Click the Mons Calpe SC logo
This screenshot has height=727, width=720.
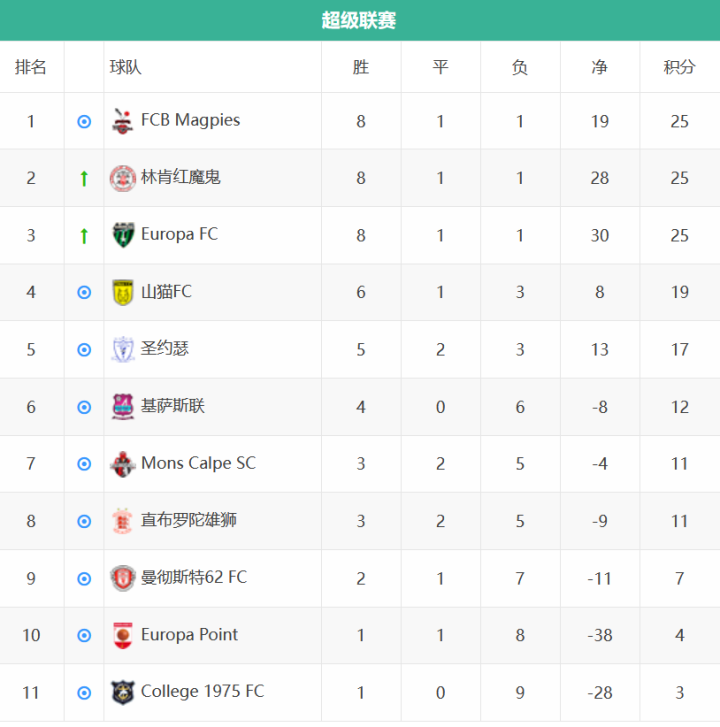click(123, 464)
